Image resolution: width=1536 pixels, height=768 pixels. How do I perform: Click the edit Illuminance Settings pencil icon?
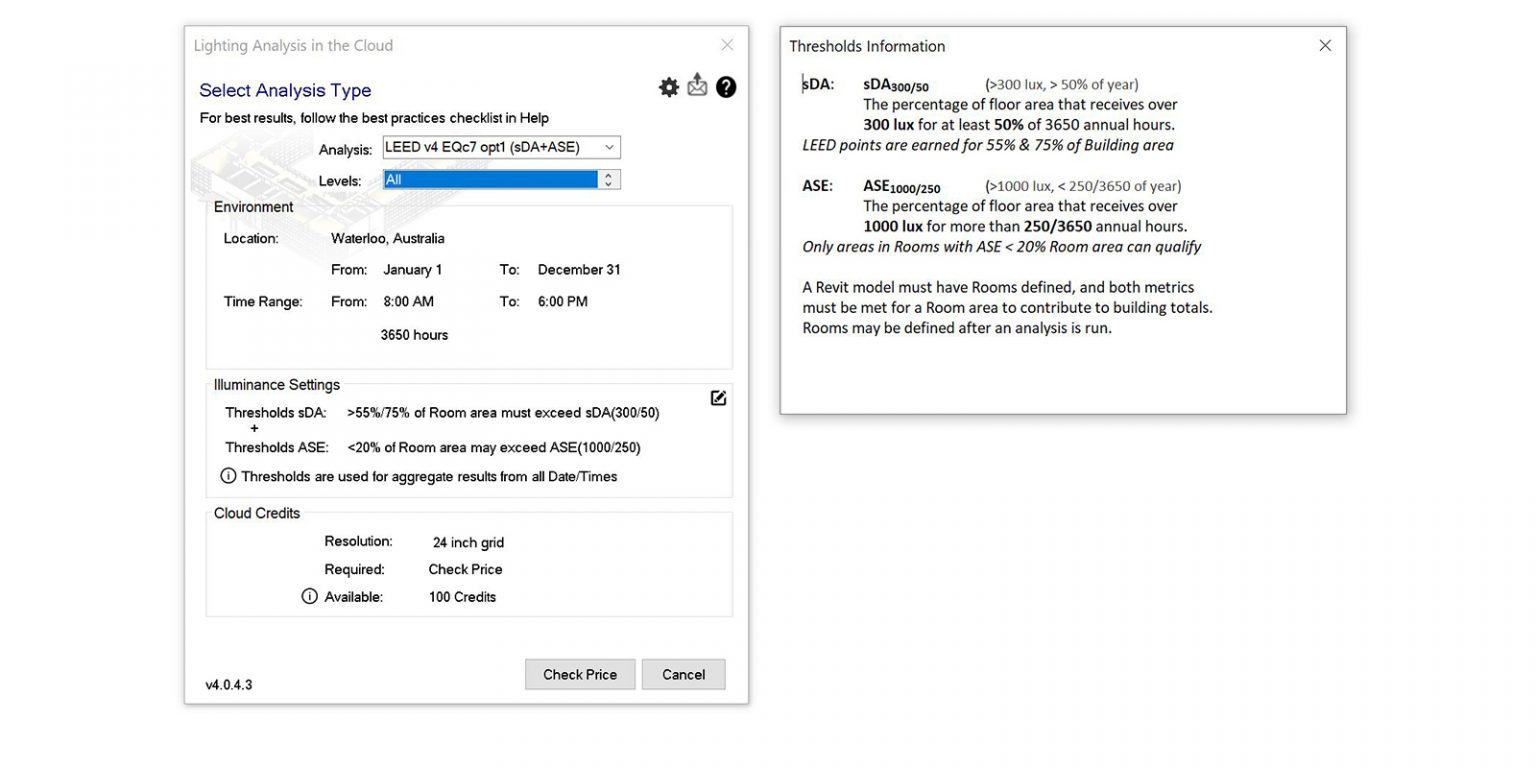pos(718,398)
